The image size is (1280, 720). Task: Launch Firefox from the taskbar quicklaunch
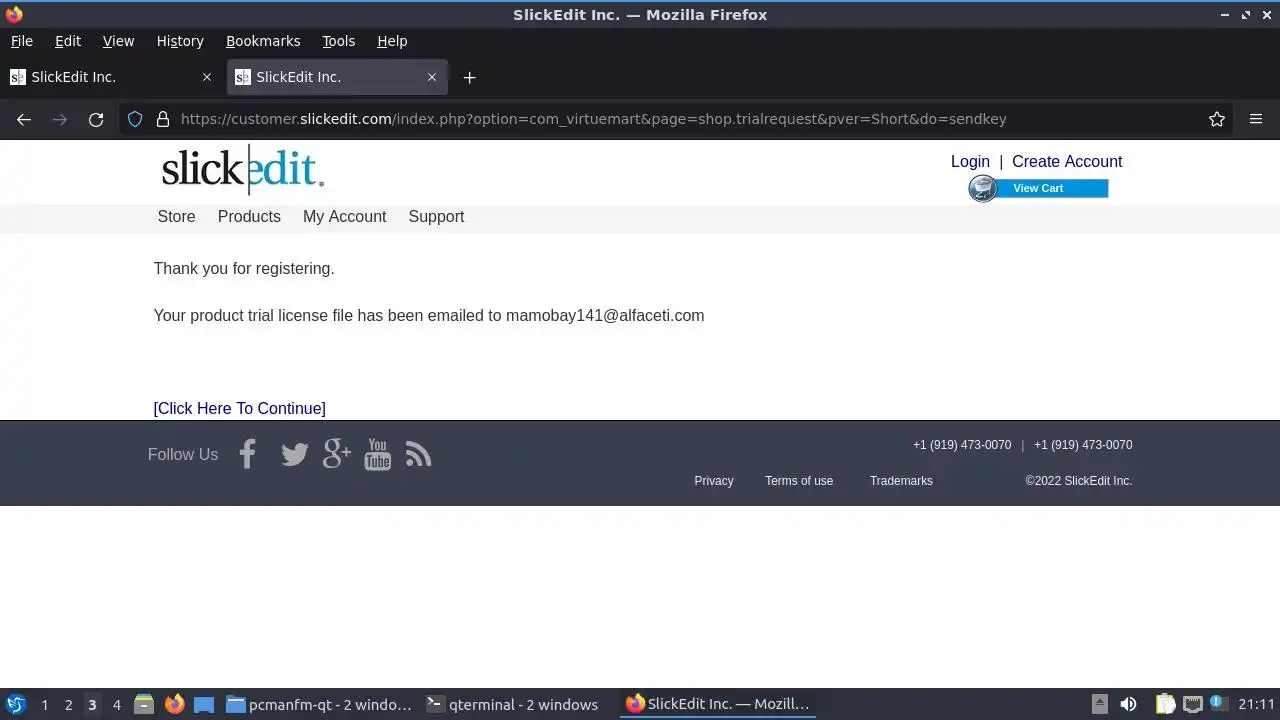[174, 704]
